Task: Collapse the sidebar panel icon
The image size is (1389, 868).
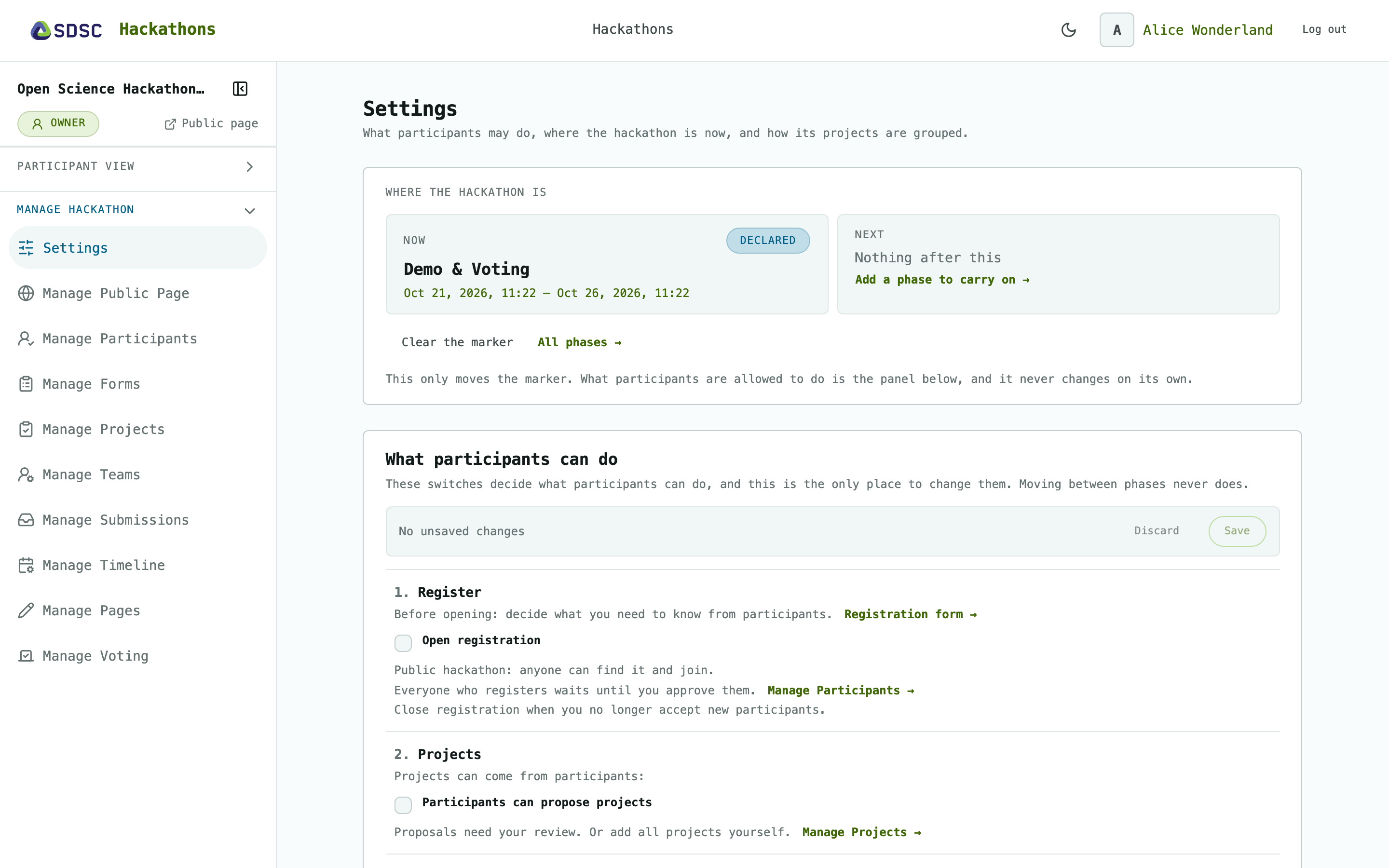Action: point(240,89)
